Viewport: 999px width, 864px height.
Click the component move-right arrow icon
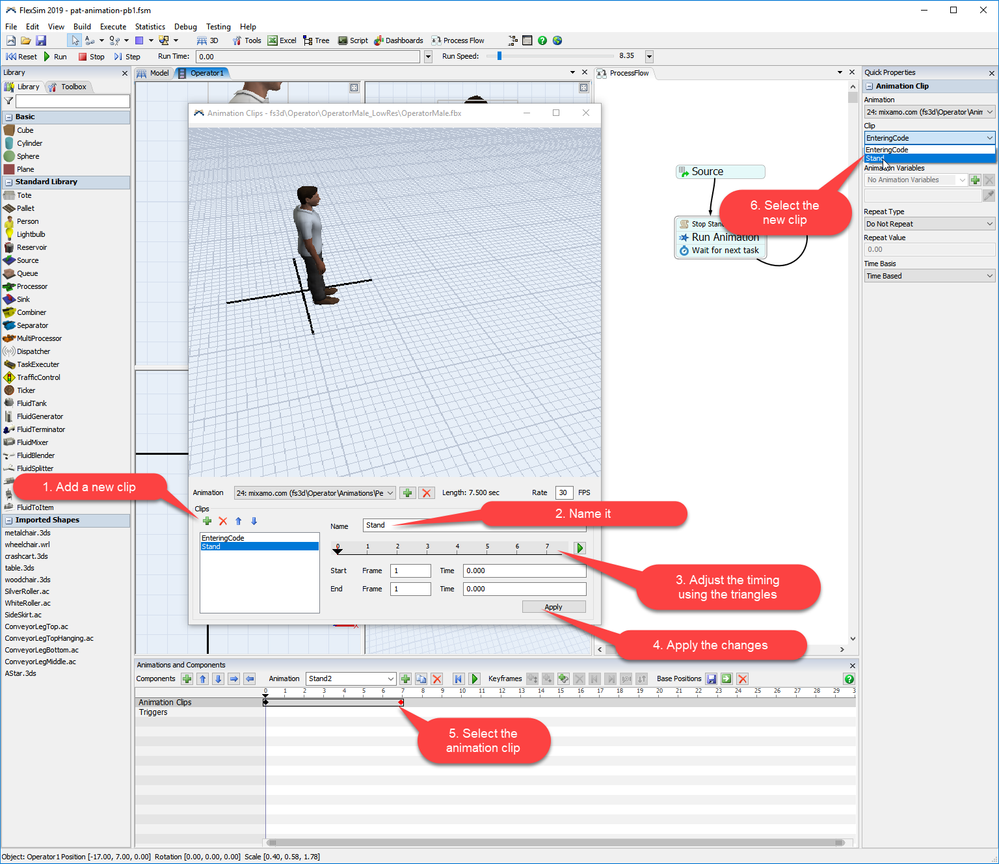click(x=234, y=679)
